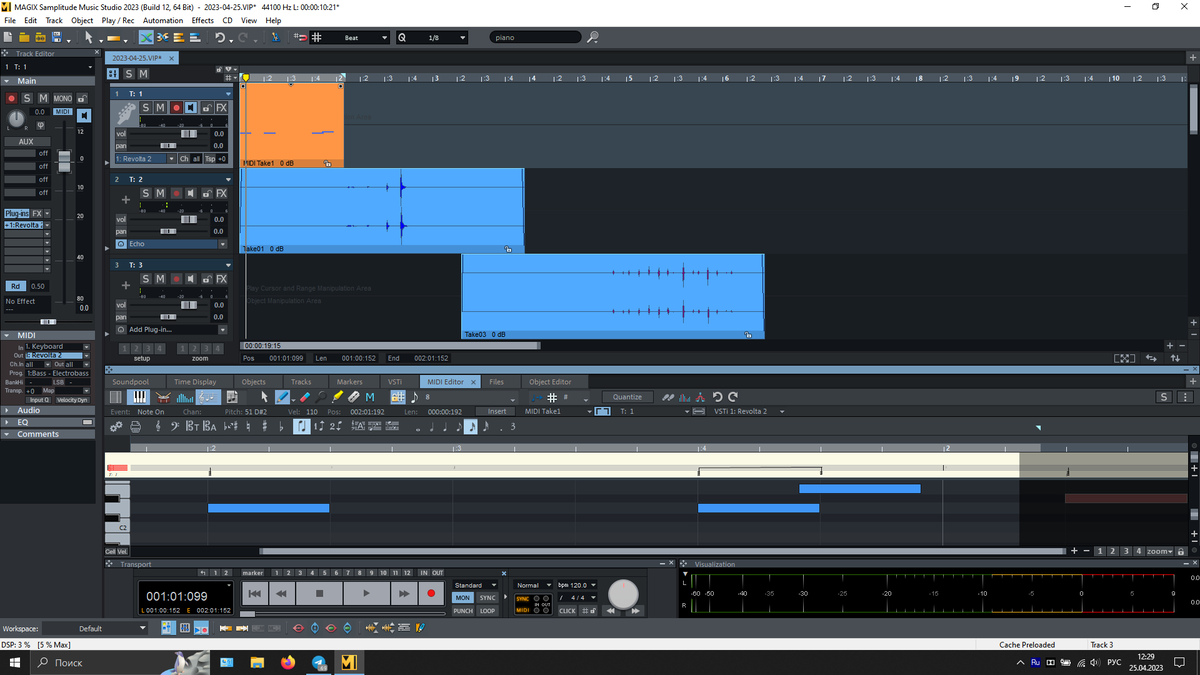
Task: Solo track 2 with S button
Action: 145,193
